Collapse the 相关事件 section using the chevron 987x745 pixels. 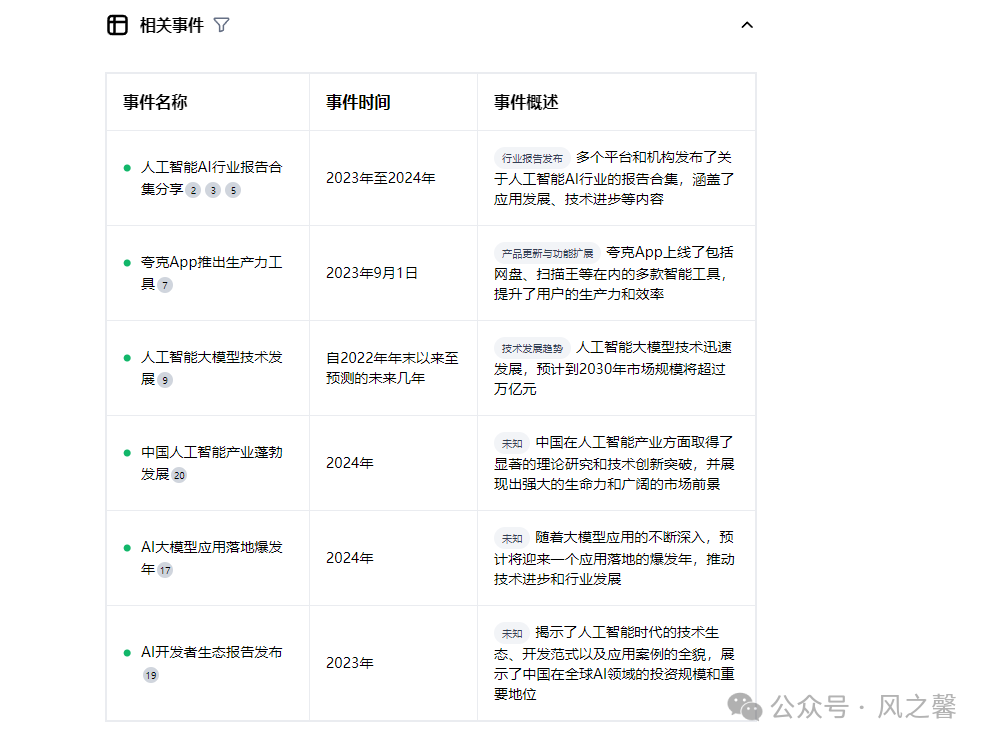tap(748, 24)
